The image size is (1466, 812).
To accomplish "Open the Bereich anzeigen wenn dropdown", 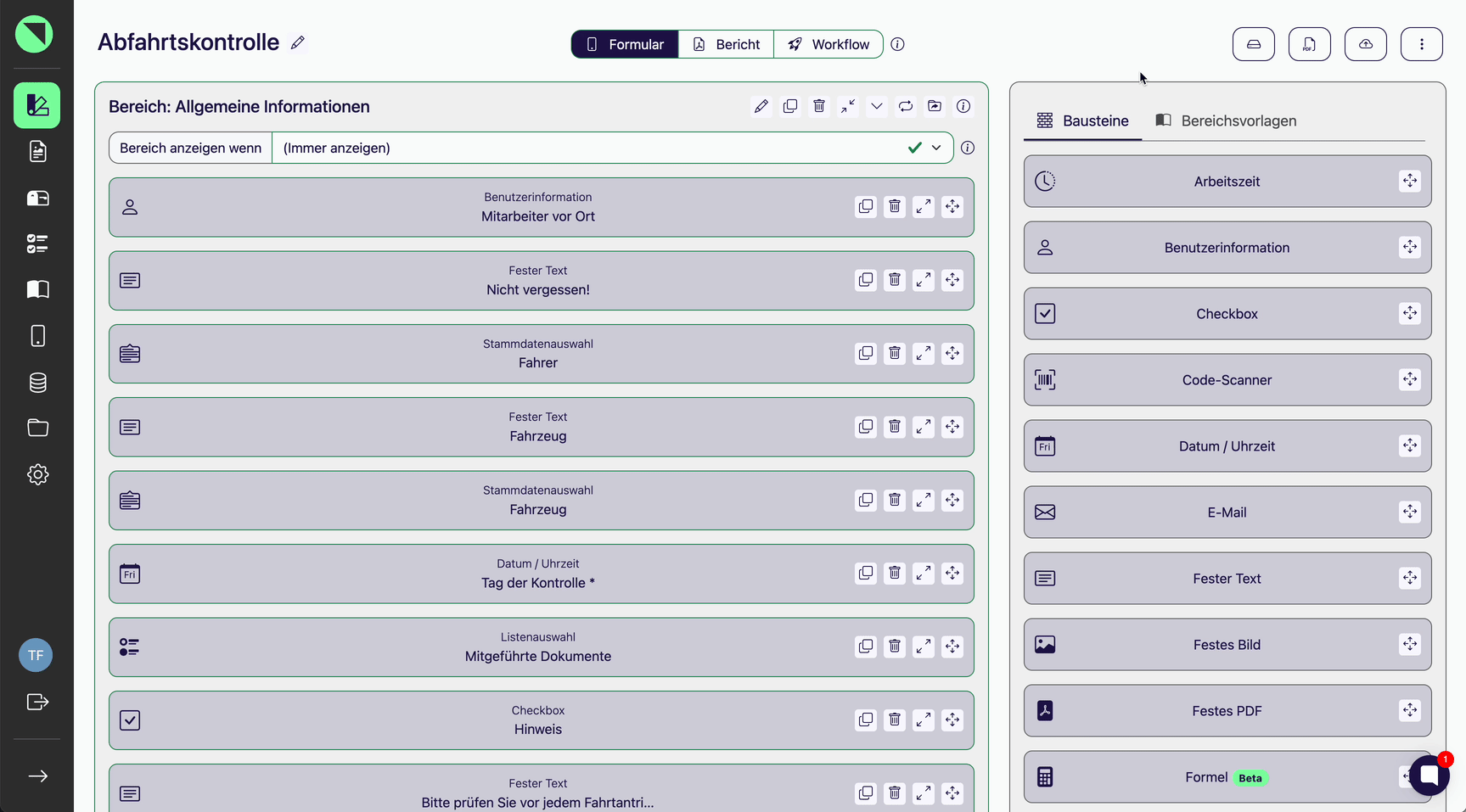I will point(936,148).
